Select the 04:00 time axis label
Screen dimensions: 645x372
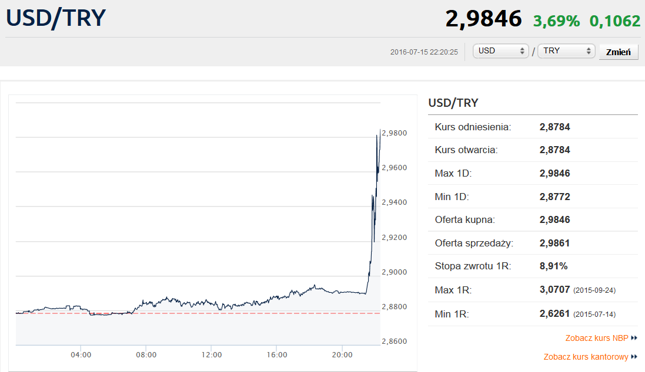pos(81,355)
